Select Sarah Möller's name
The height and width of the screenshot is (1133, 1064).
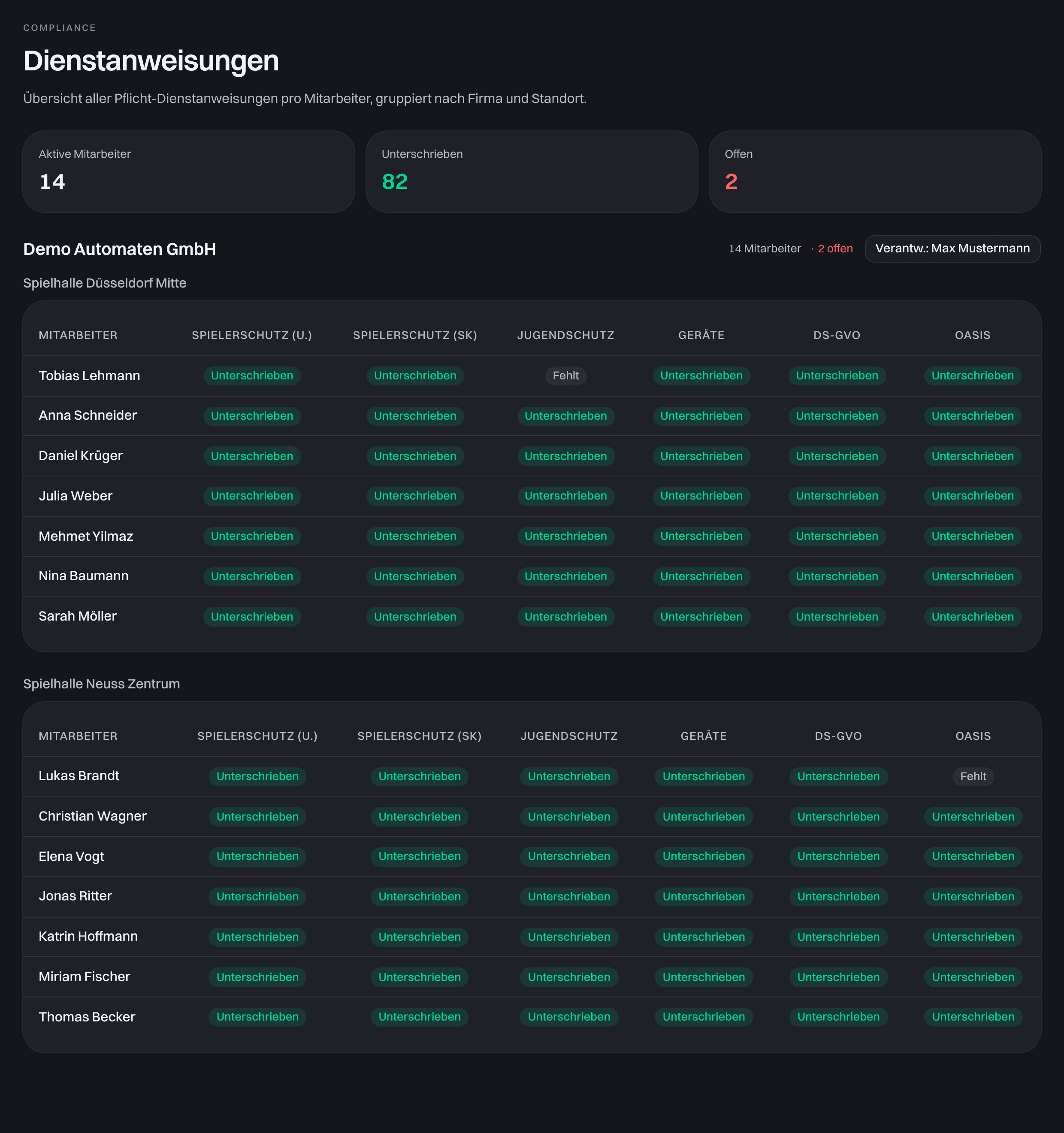[78, 616]
